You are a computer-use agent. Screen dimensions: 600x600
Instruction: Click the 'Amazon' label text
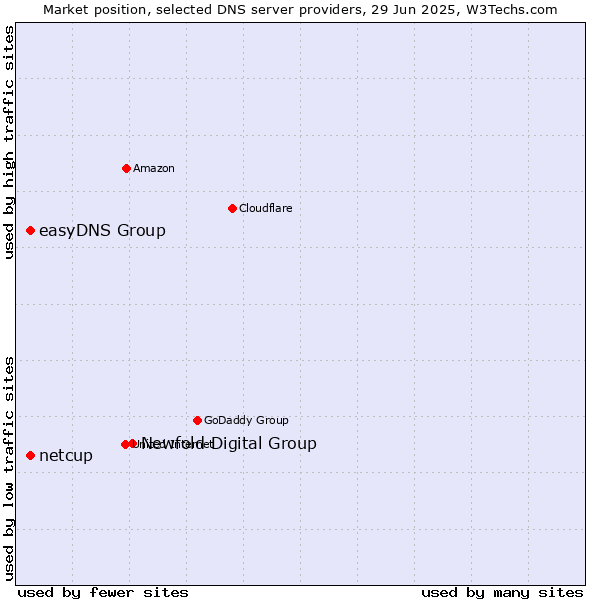(x=154, y=168)
